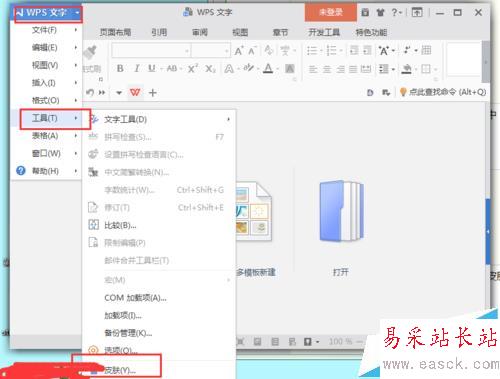This screenshot has height=379, width=500.
Task: Click the align left icon
Action: coord(313,69)
